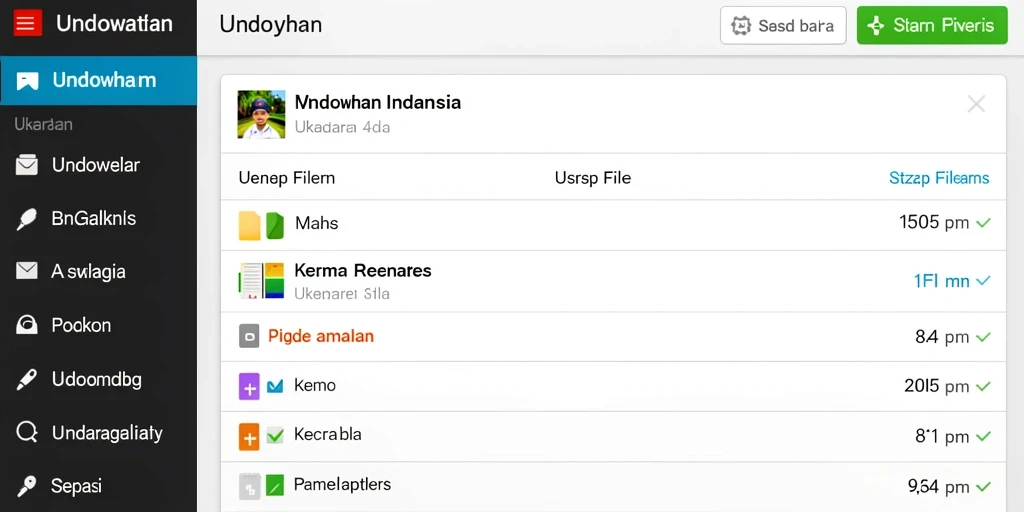The width and height of the screenshot is (1024, 512).
Task: Click the Undowatlan app title
Action: coord(114,24)
